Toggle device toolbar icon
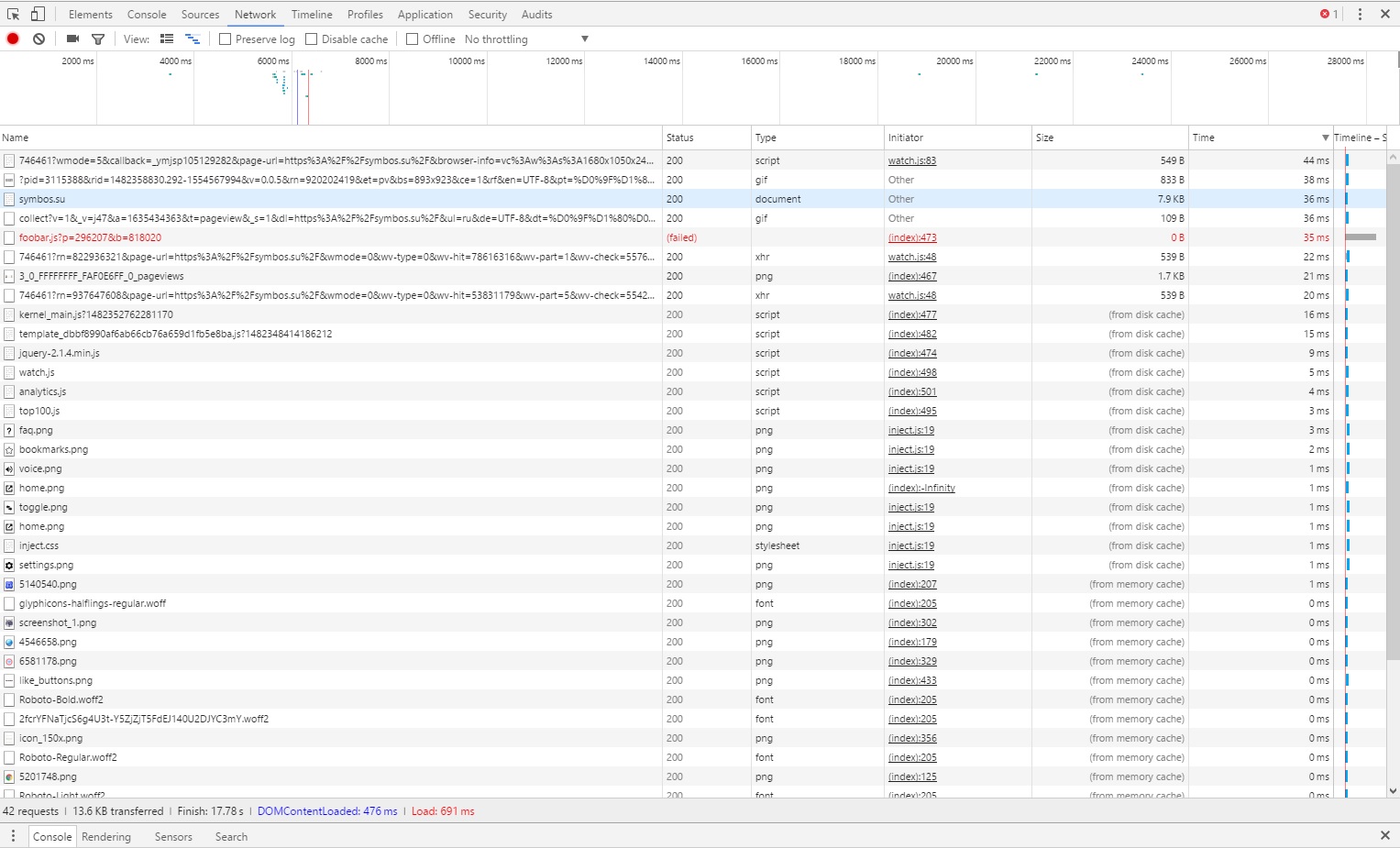Screen dimensions: 1400x848 point(38,14)
